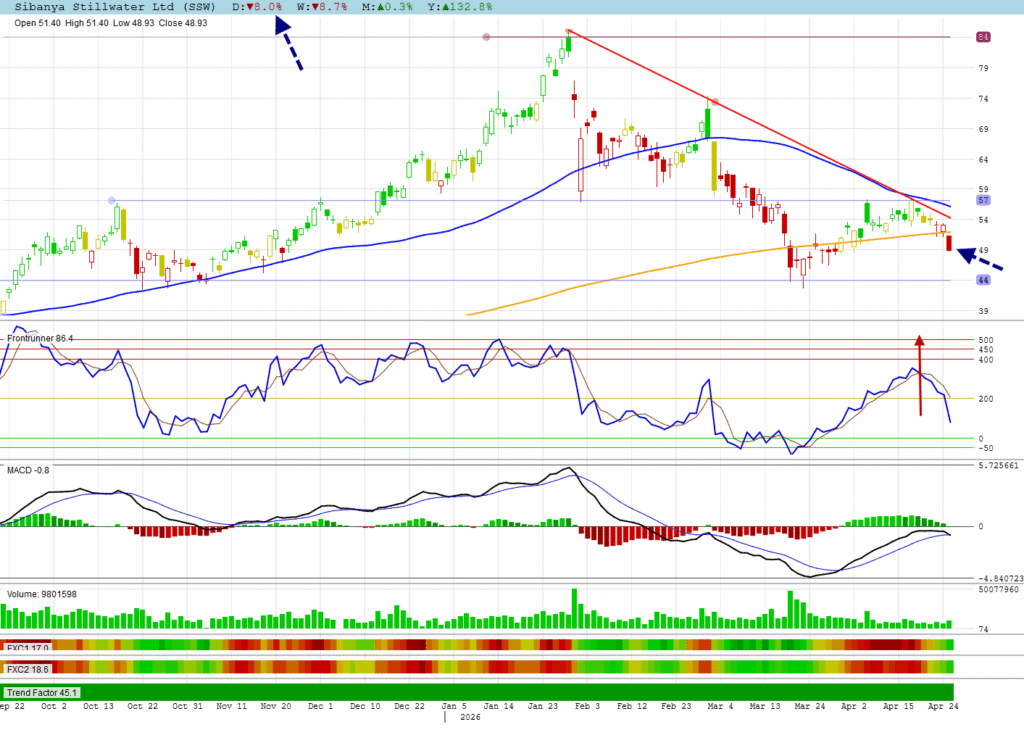
Task: Select the blue 57 price level tag
Action: click(983, 200)
